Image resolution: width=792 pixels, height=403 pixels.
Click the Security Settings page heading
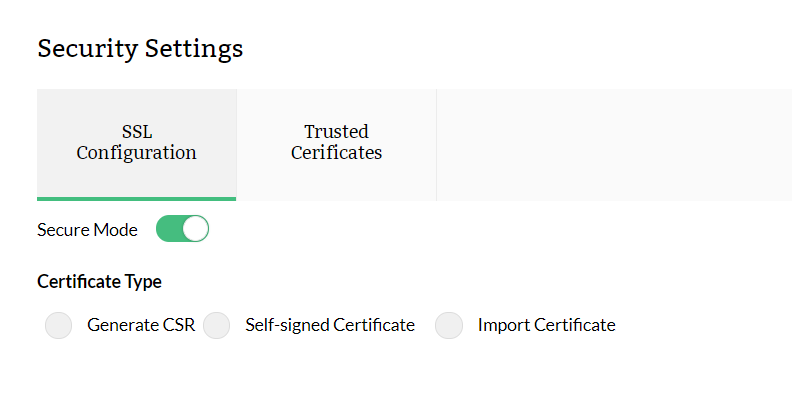[140, 48]
